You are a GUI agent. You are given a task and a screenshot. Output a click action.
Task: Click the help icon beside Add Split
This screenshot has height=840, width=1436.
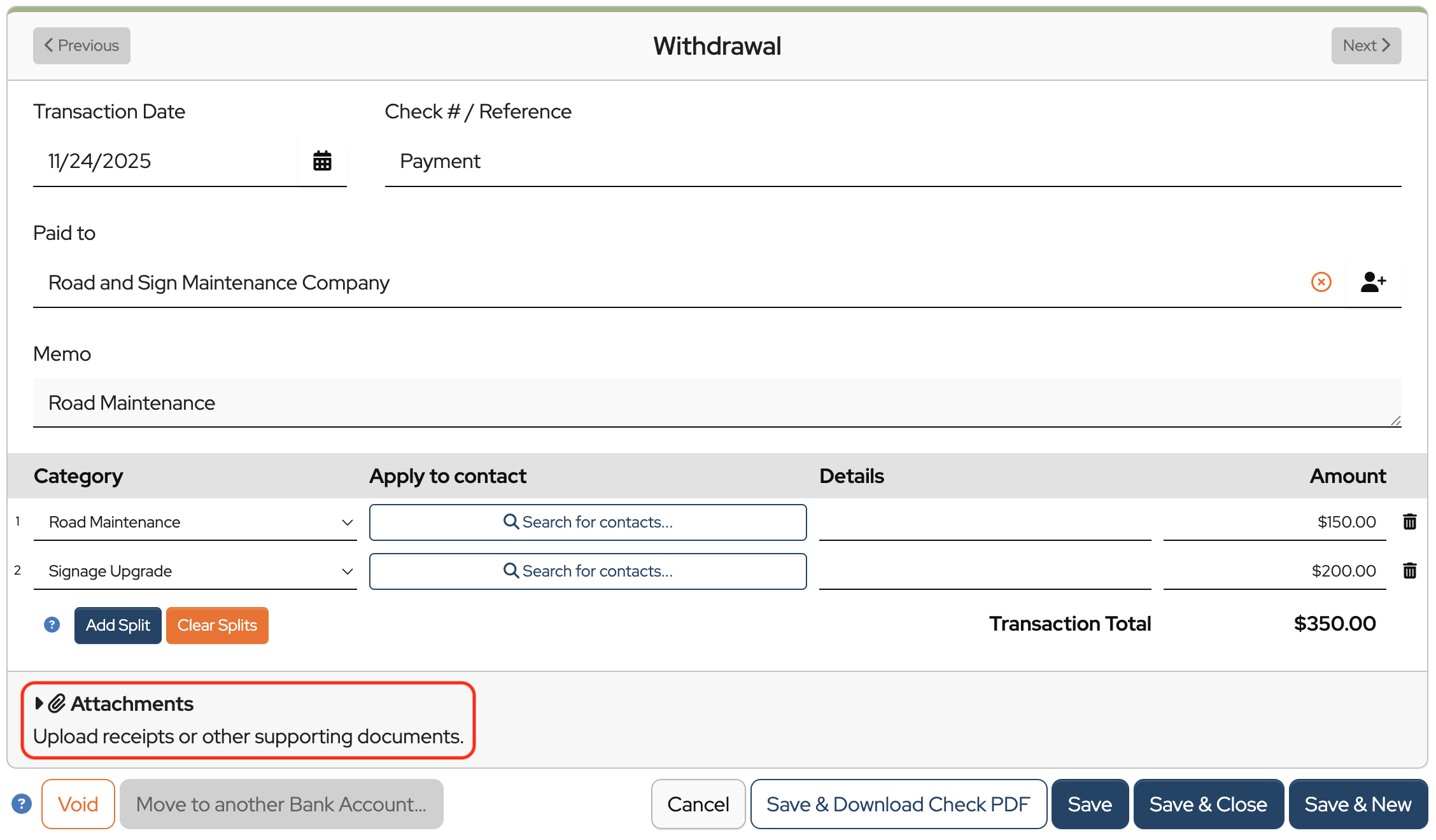pos(52,625)
